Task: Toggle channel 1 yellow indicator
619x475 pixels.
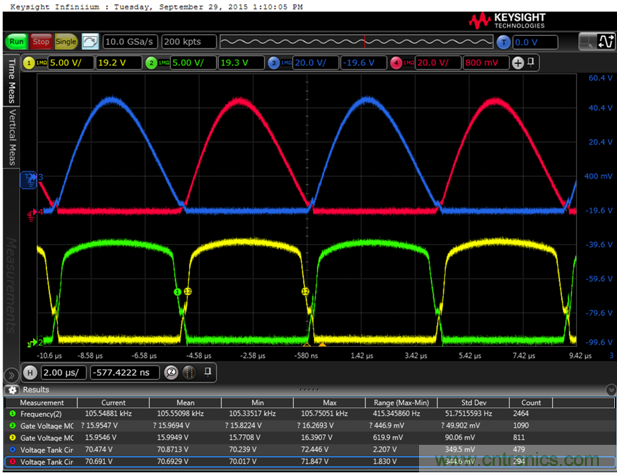Action: coord(29,62)
